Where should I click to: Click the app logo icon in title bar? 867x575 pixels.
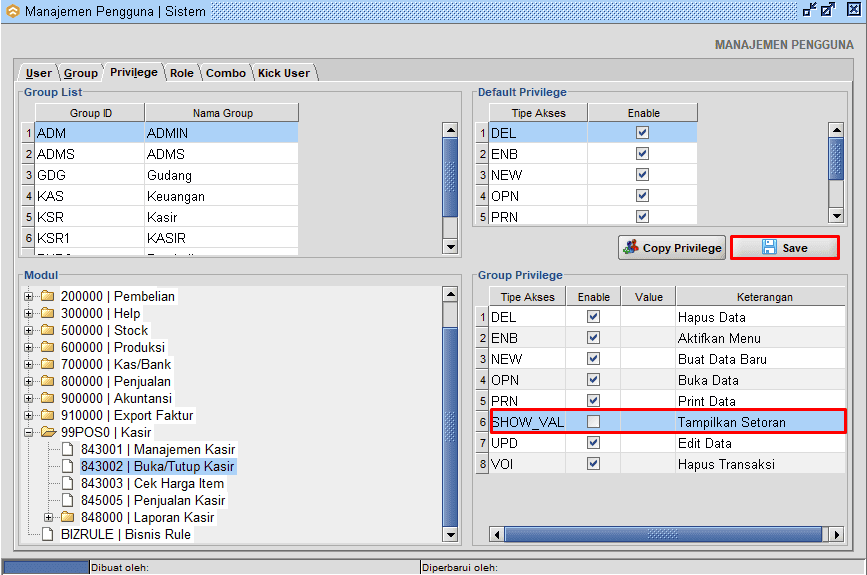pyautogui.click(x=12, y=11)
